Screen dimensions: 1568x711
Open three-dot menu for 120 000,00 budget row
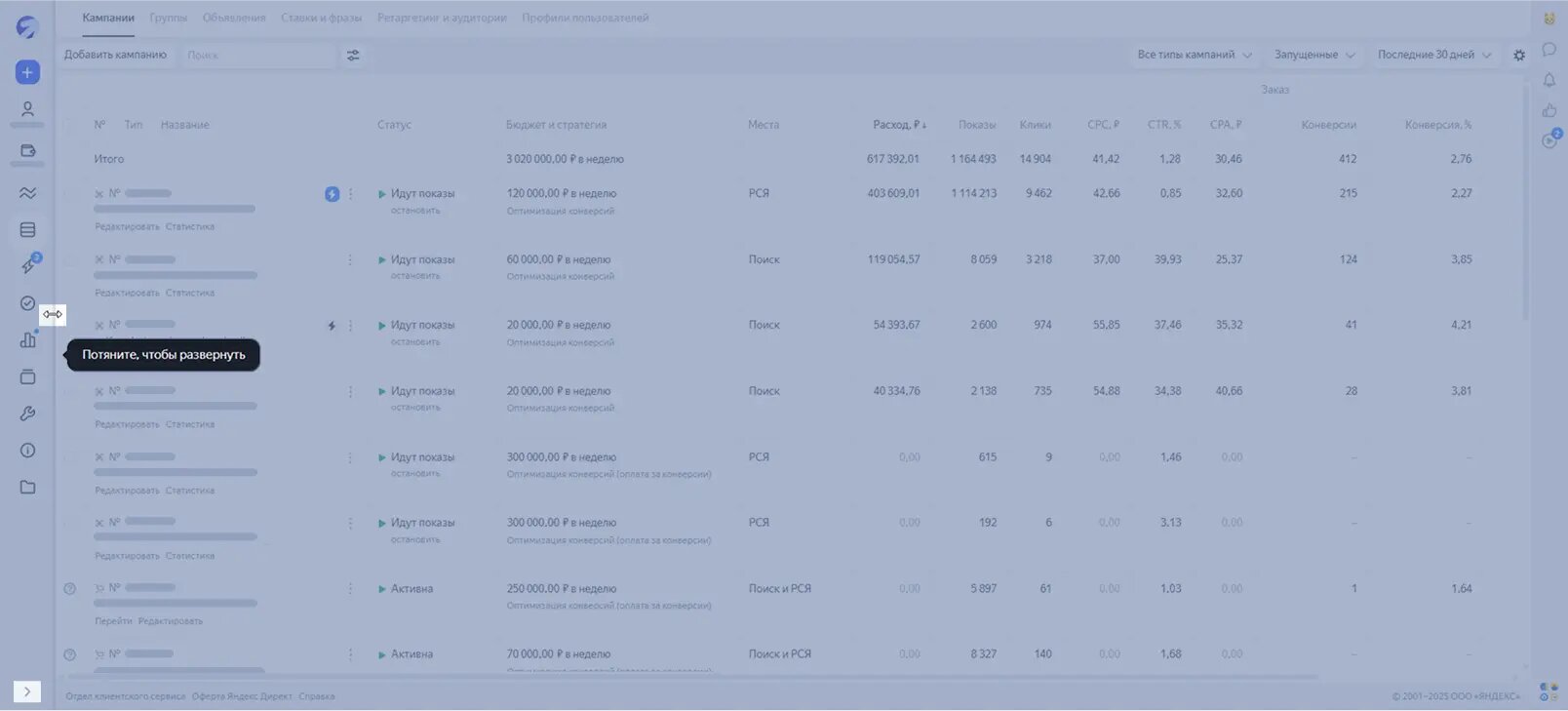click(350, 194)
